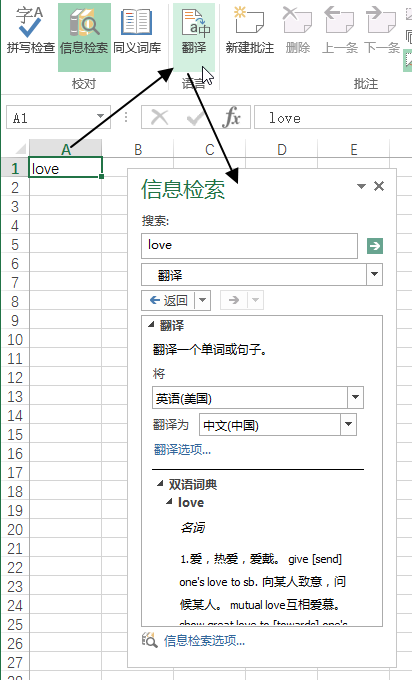The width and height of the screenshot is (412, 680).
Task: Select cell A1 containing love
Action: (x=65, y=168)
